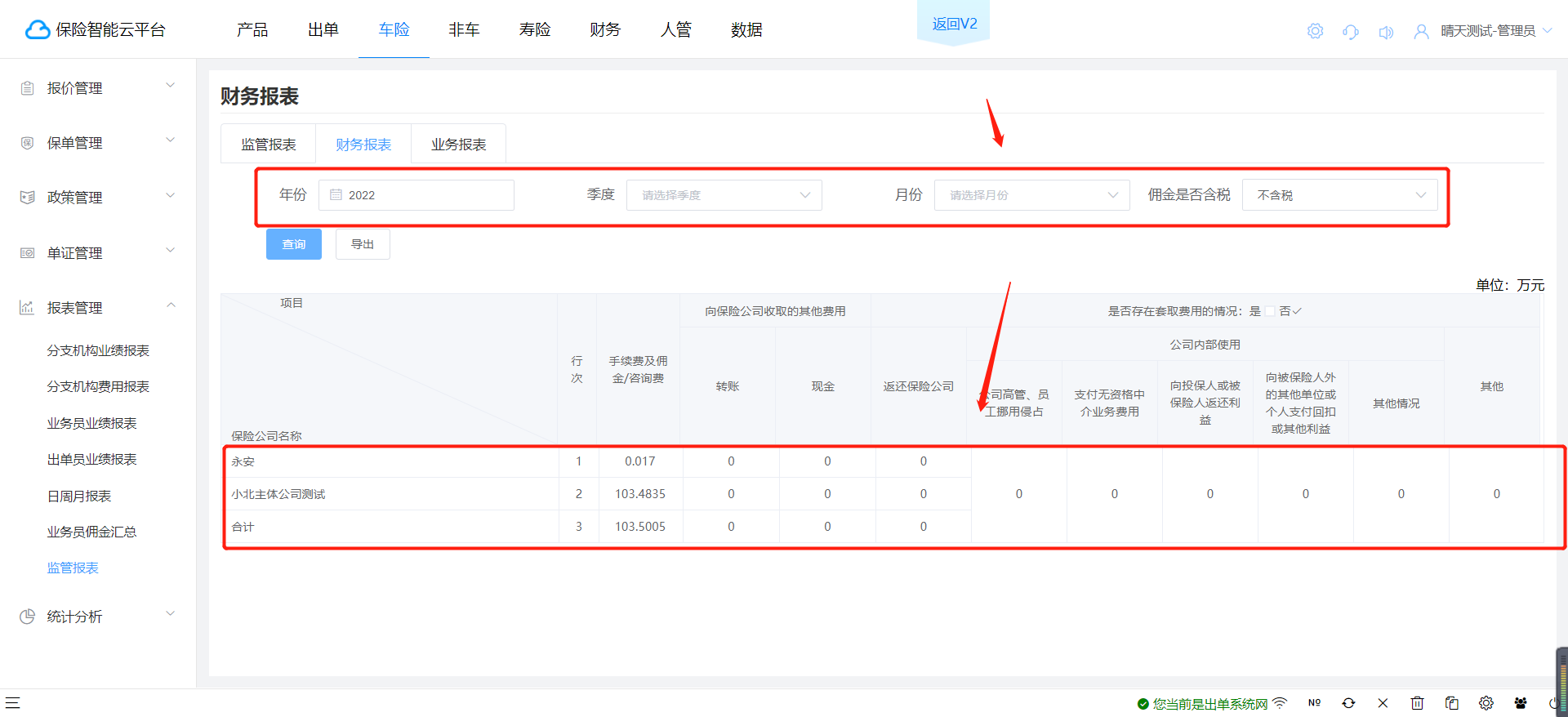
Task: Switch to the 监管报表 tab
Action: (x=269, y=145)
